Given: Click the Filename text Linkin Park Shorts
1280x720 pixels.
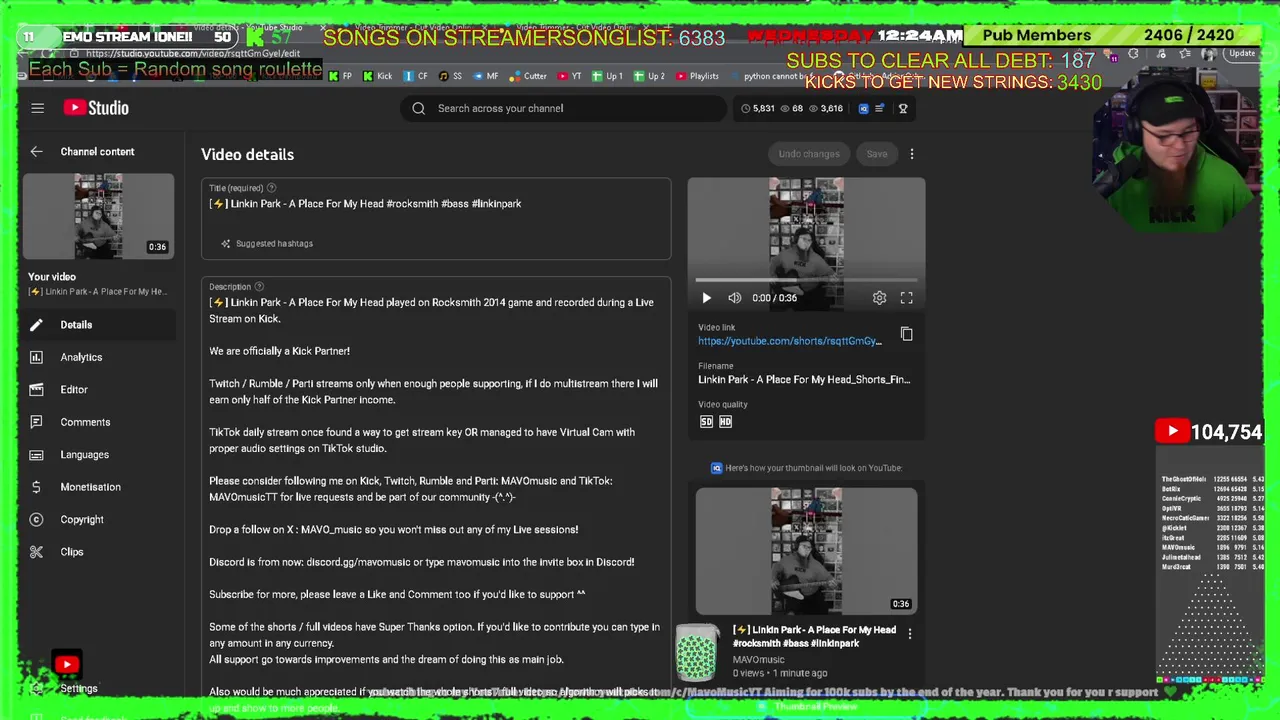Looking at the screenshot, I should [x=804, y=380].
